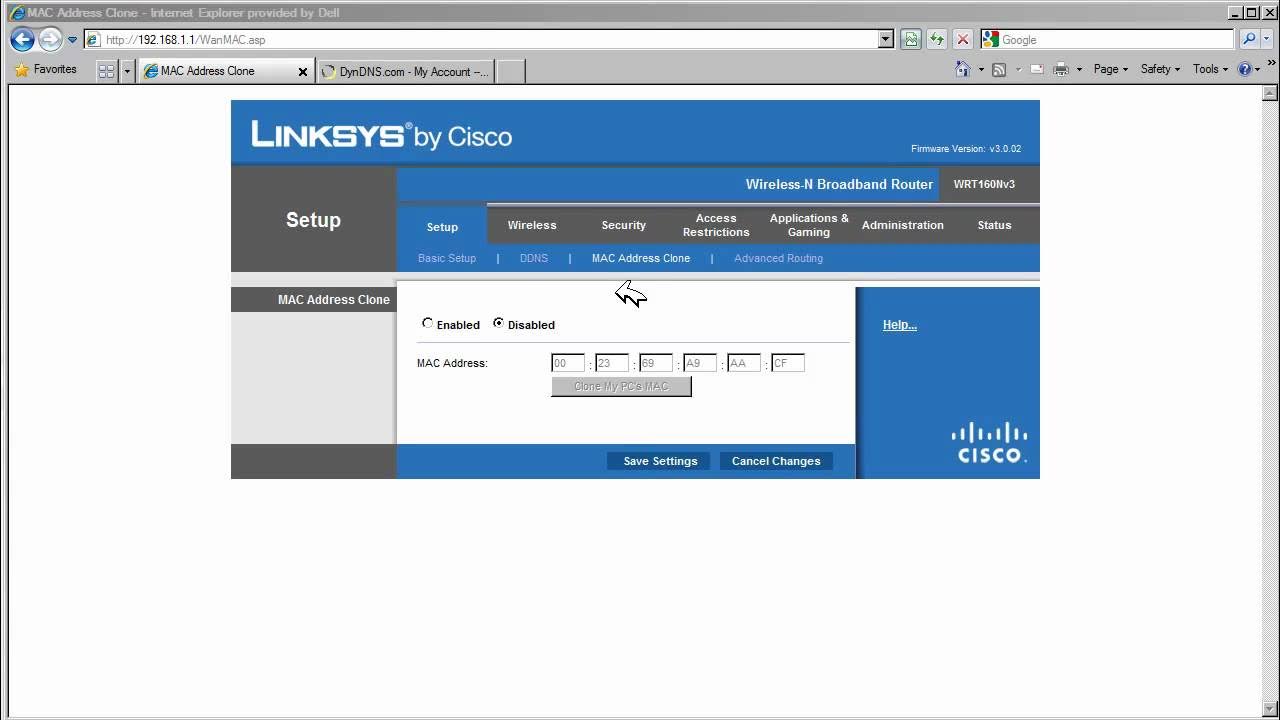Click the Home icon in command bar
The height and width of the screenshot is (720, 1280).
pos(962,69)
